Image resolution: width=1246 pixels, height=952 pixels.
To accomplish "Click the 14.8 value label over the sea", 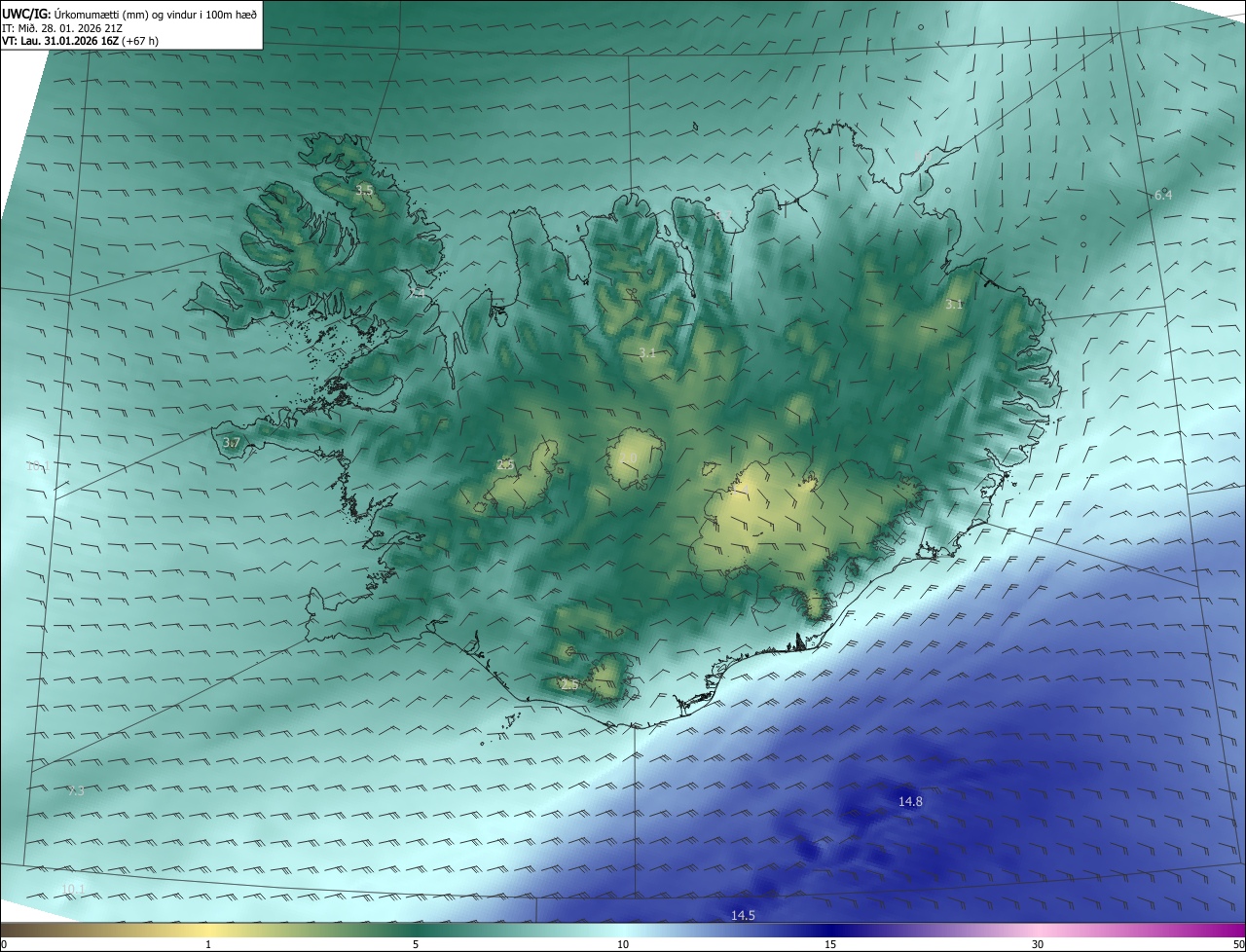I will [910, 801].
